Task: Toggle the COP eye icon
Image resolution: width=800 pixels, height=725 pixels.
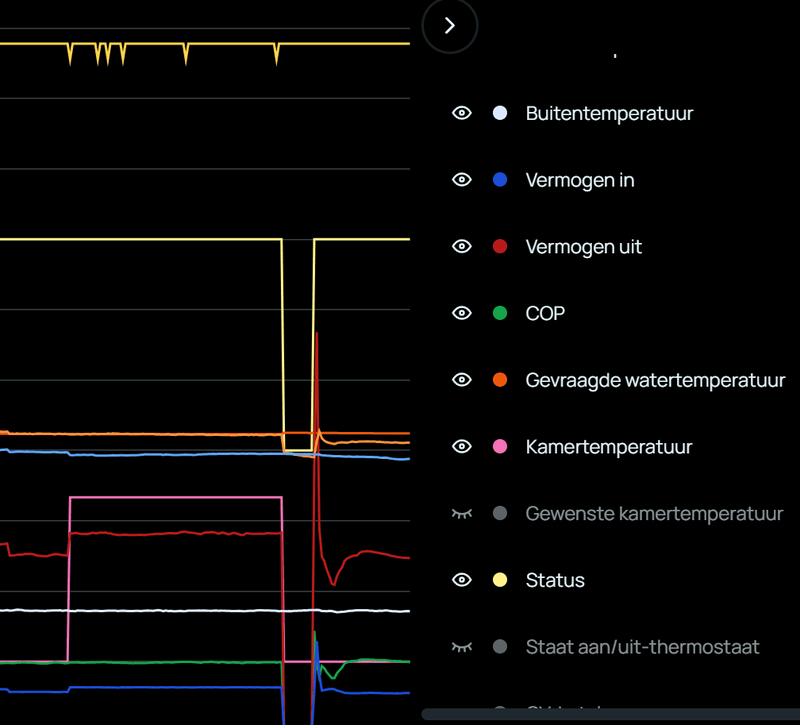Action: click(x=461, y=314)
